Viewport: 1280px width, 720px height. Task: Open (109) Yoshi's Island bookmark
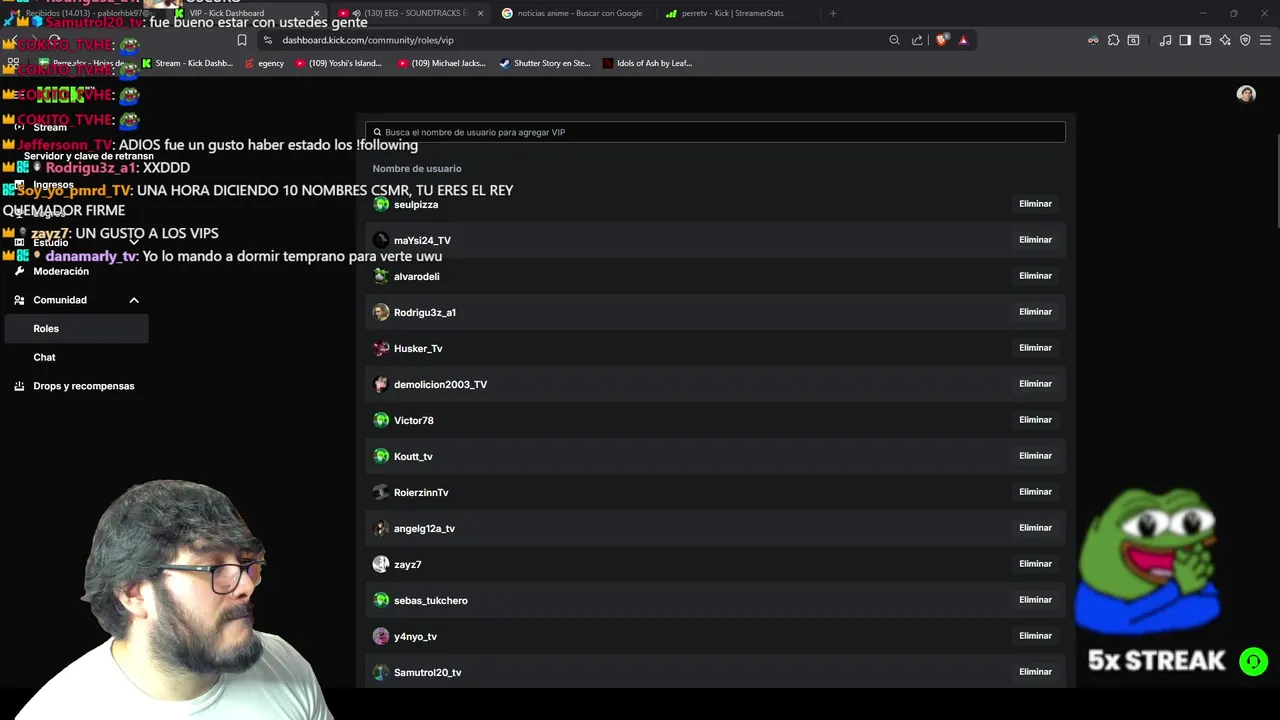339,63
